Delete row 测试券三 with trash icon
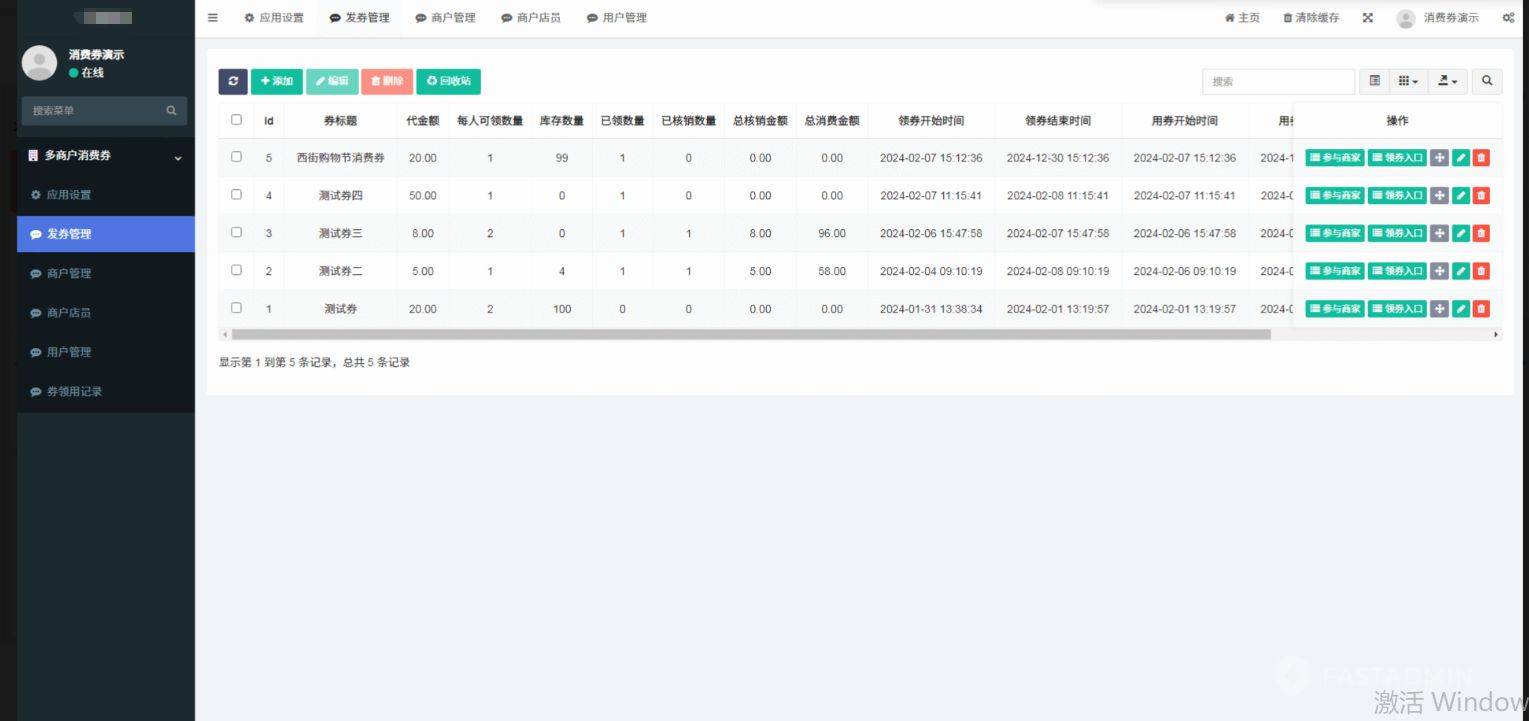 click(x=1481, y=233)
